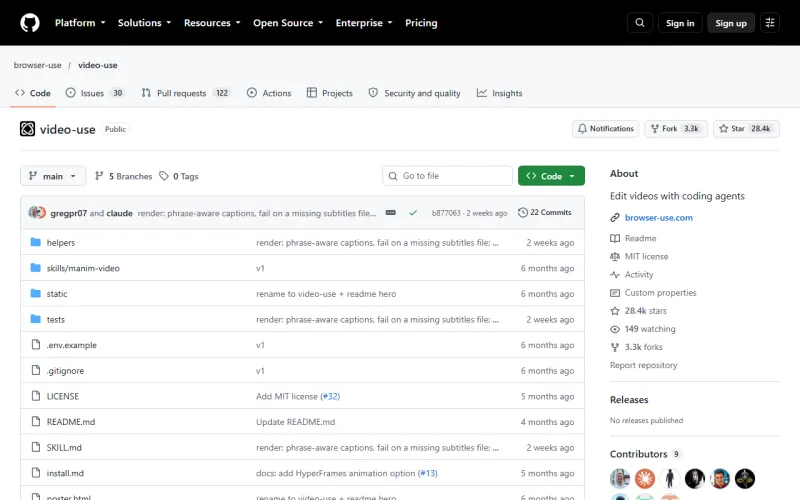Image resolution: width=800 pixels, height=500 pixels.
Task: Click the eye icon beside 149 watching
Action: 615,329
